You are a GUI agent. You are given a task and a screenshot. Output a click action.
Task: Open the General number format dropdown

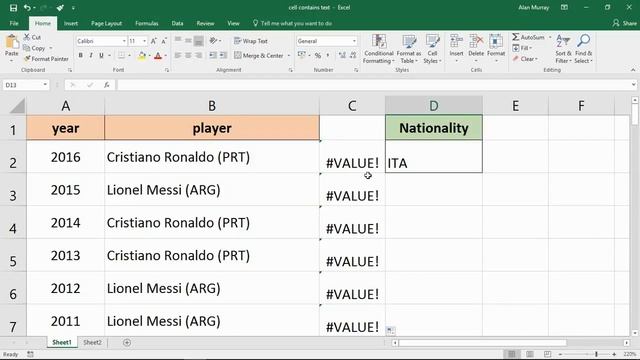coord(354,41)
